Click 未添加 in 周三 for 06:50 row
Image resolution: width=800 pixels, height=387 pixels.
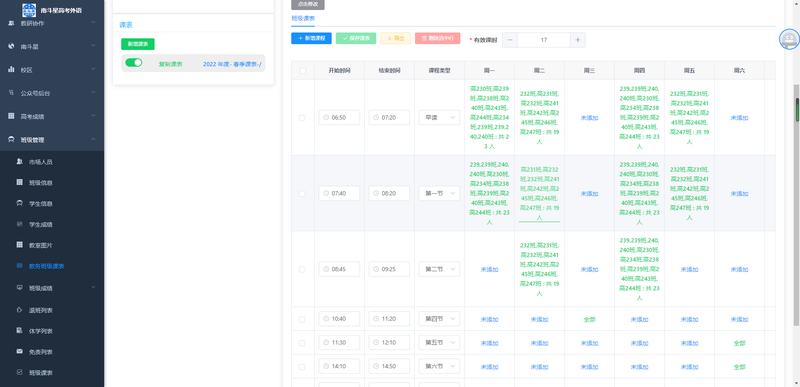[589, 118]
